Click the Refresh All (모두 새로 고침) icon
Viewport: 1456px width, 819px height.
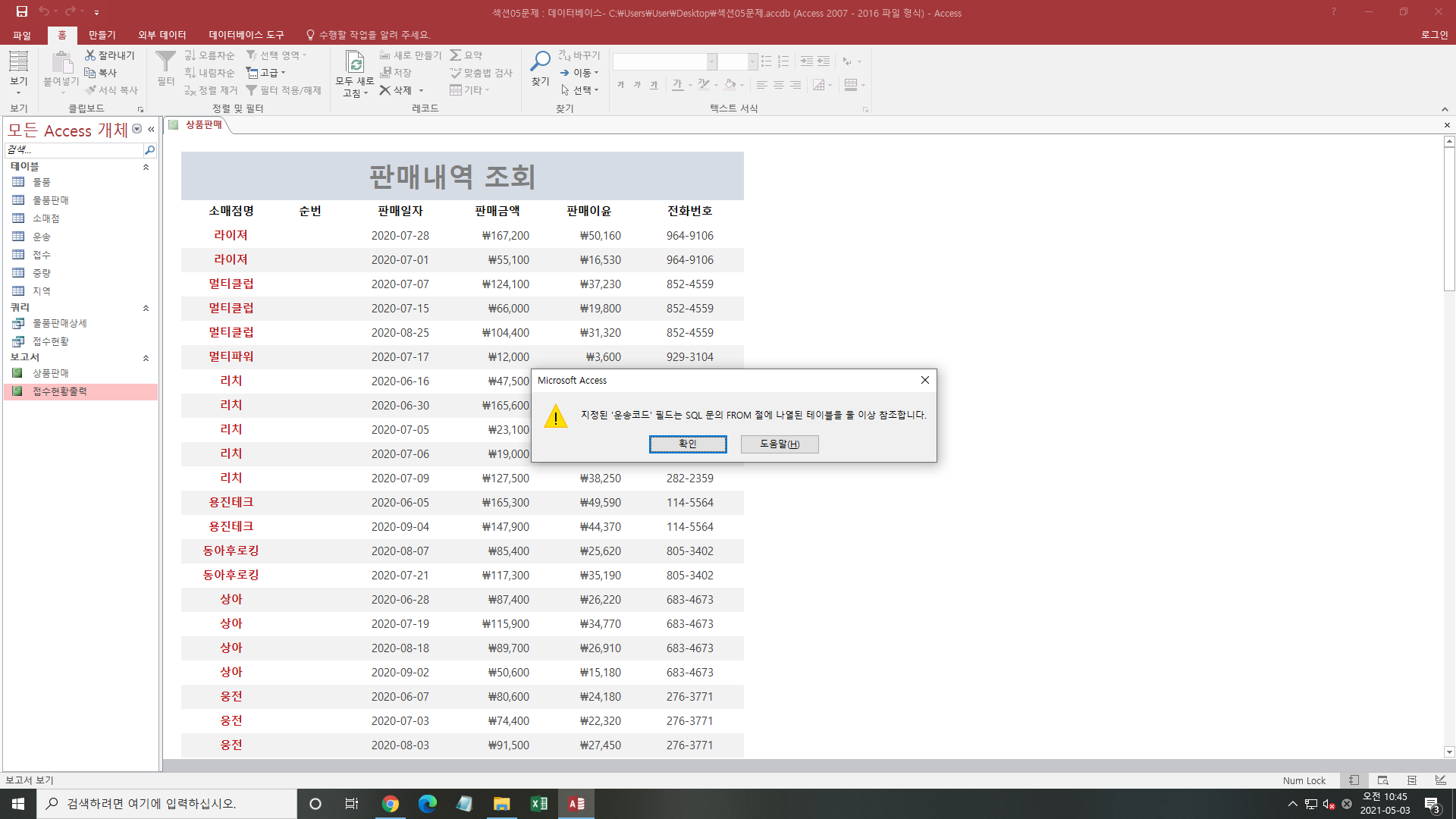354,62
